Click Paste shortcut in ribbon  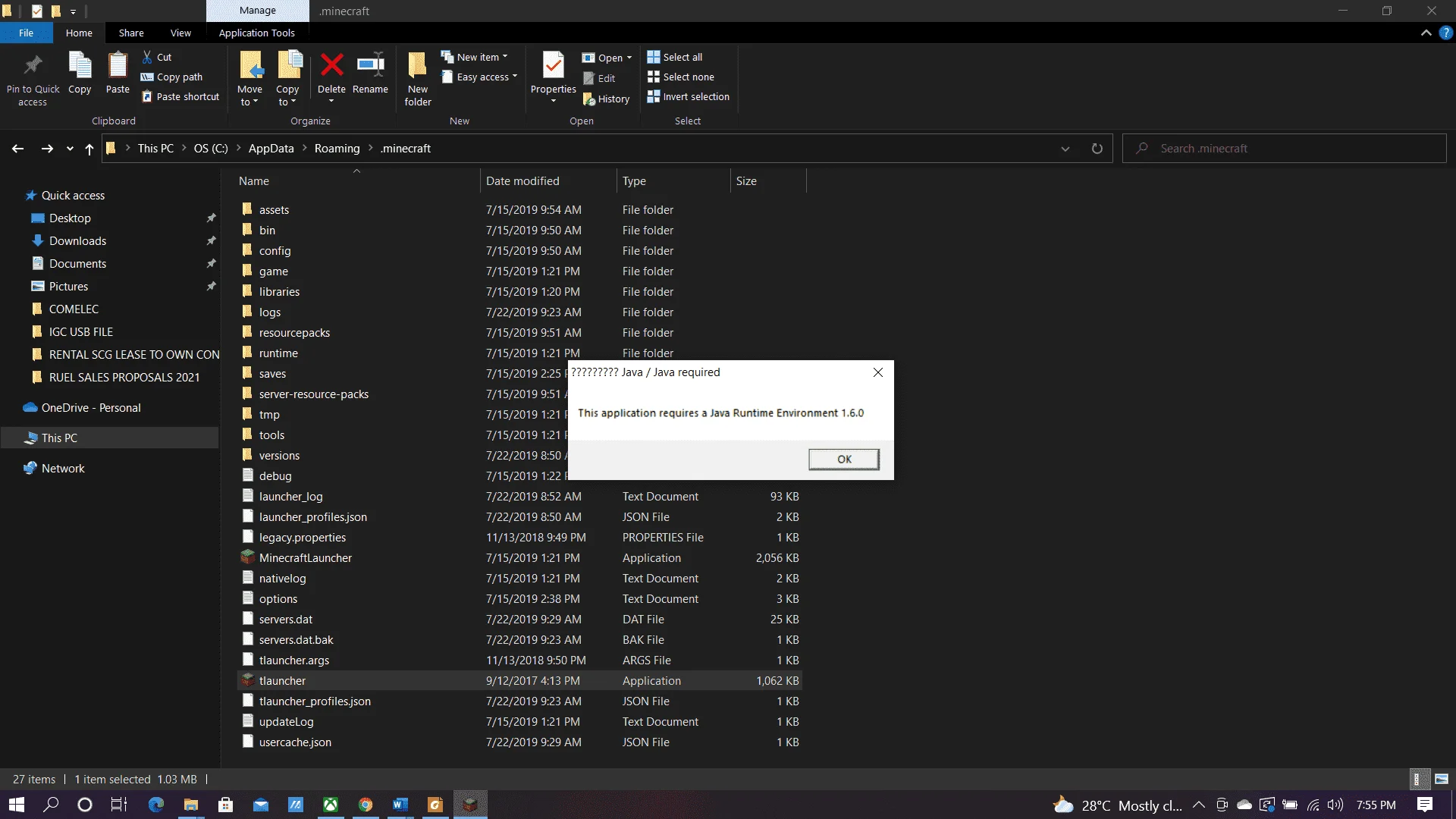(x=180, y=96)
